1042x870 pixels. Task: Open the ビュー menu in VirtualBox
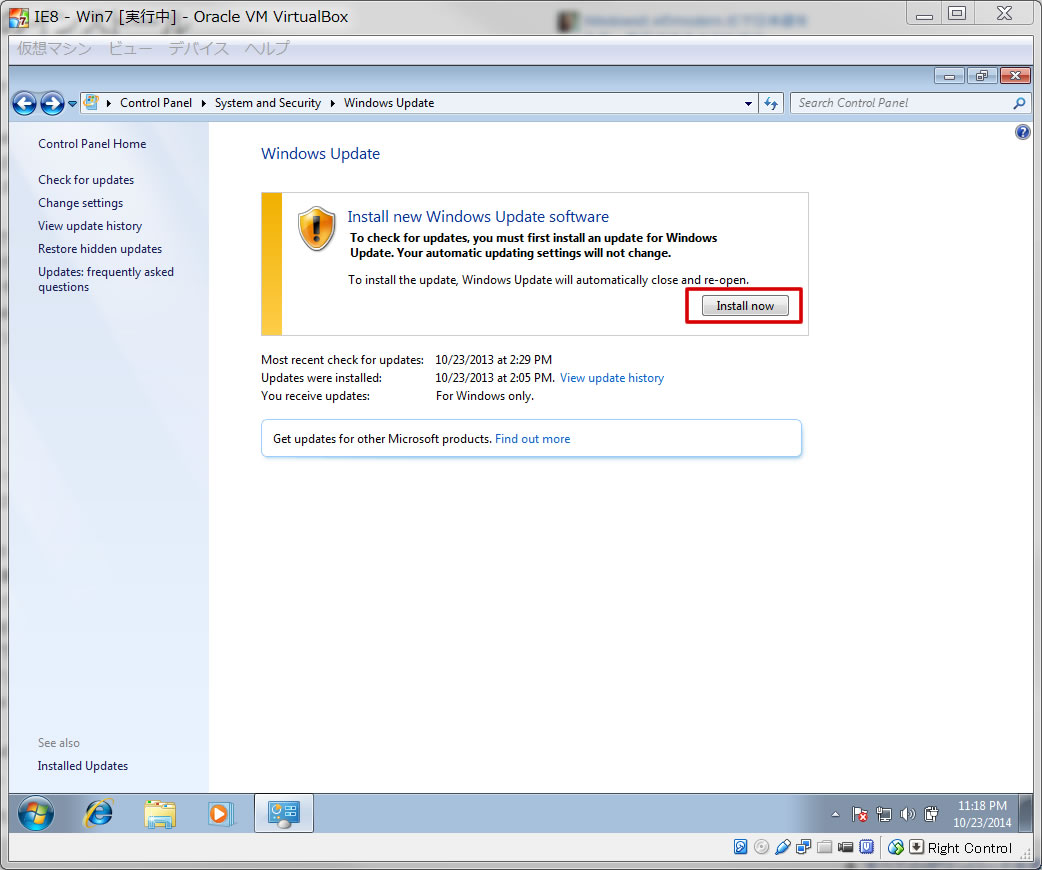coord(130,49)
